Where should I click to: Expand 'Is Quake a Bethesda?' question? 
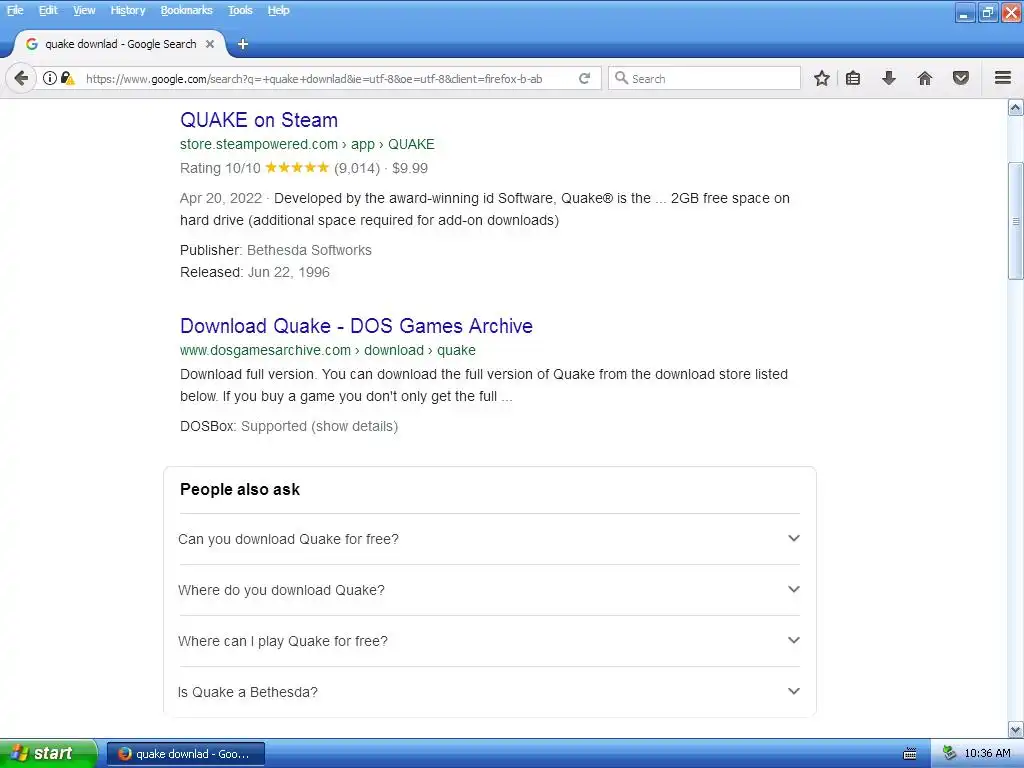489,692
